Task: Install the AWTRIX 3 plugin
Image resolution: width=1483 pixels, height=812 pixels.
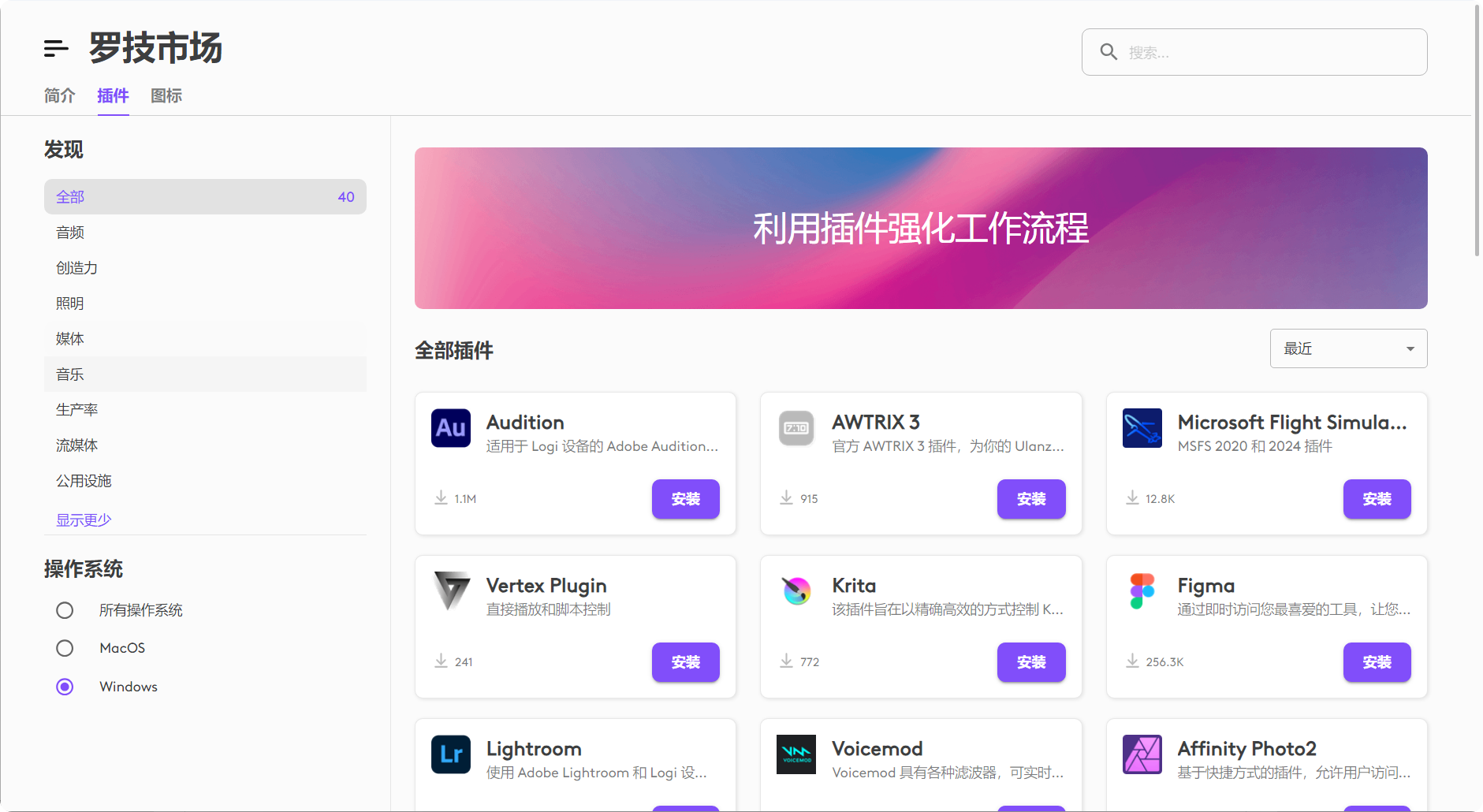Action: pyautogui.click(x=1031, y=499)
